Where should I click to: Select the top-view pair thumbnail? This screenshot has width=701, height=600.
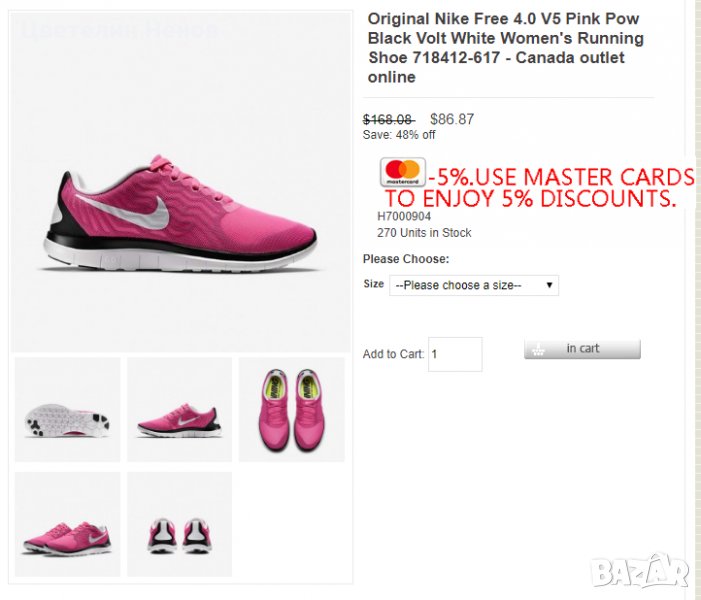tap(291, 410)
